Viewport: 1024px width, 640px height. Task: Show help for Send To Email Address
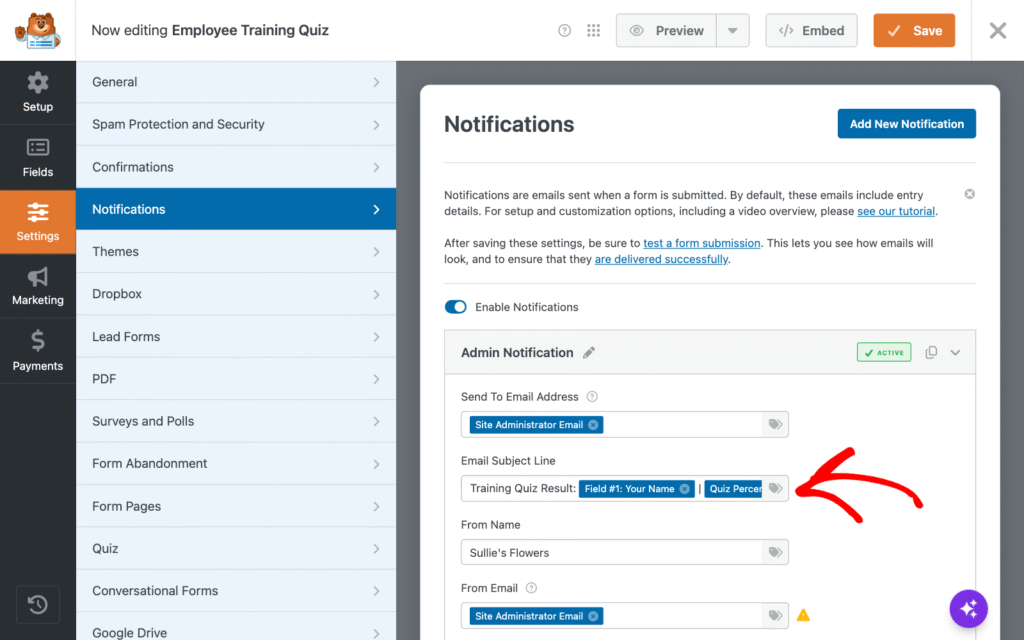pos(592,396)
